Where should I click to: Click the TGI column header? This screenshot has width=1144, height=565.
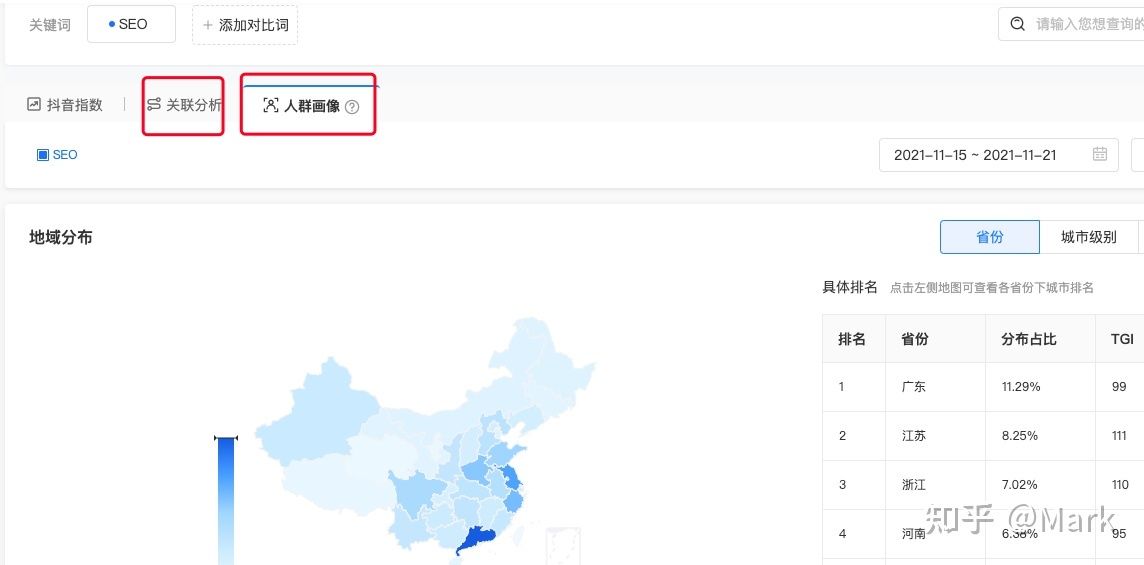pyautogui.click(x=1122, y=339)
